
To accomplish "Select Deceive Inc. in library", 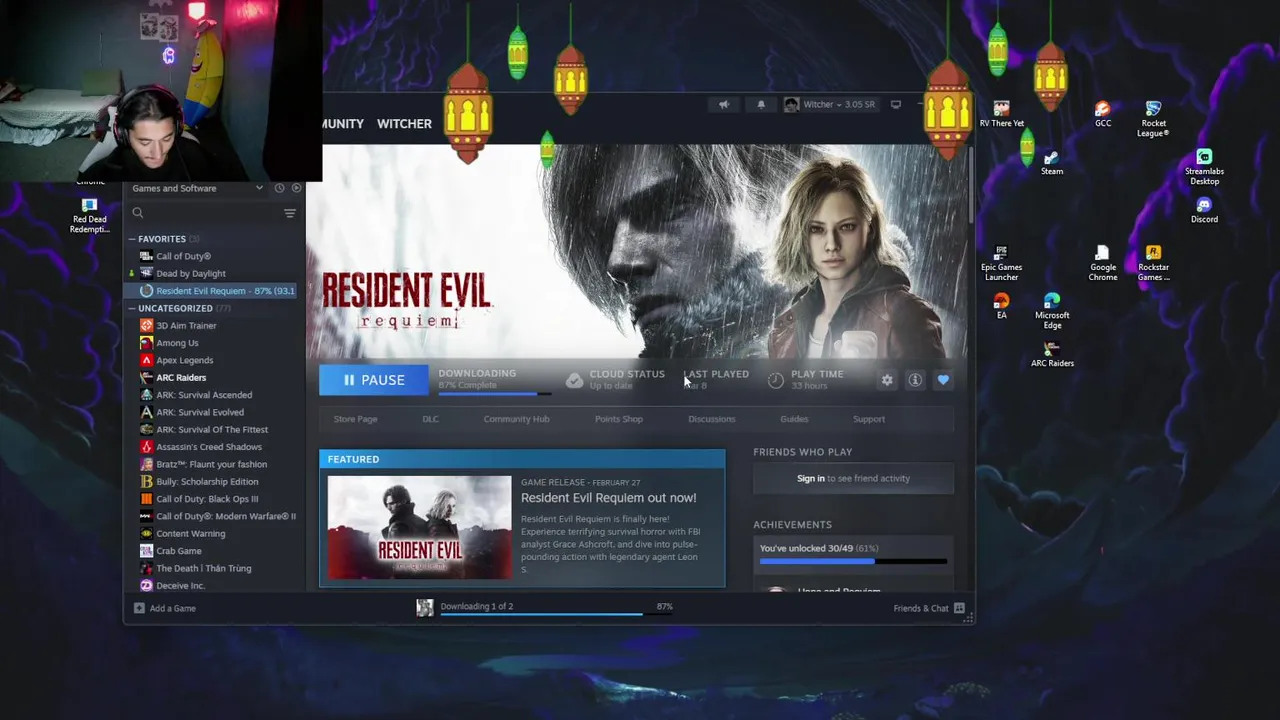I will click(x=180, y=586).
